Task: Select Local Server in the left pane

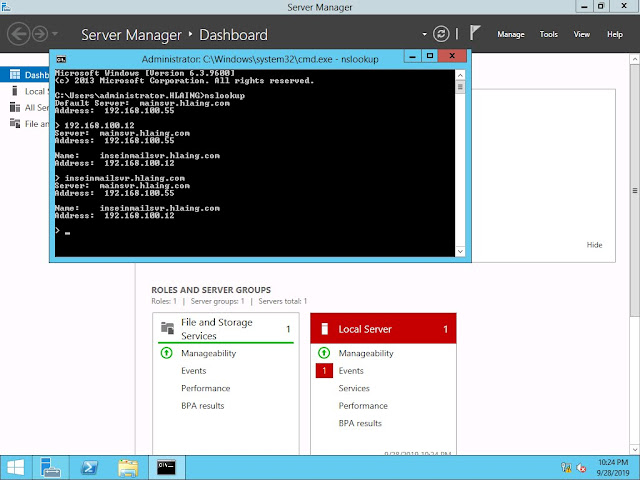Action: click(24, 91)
